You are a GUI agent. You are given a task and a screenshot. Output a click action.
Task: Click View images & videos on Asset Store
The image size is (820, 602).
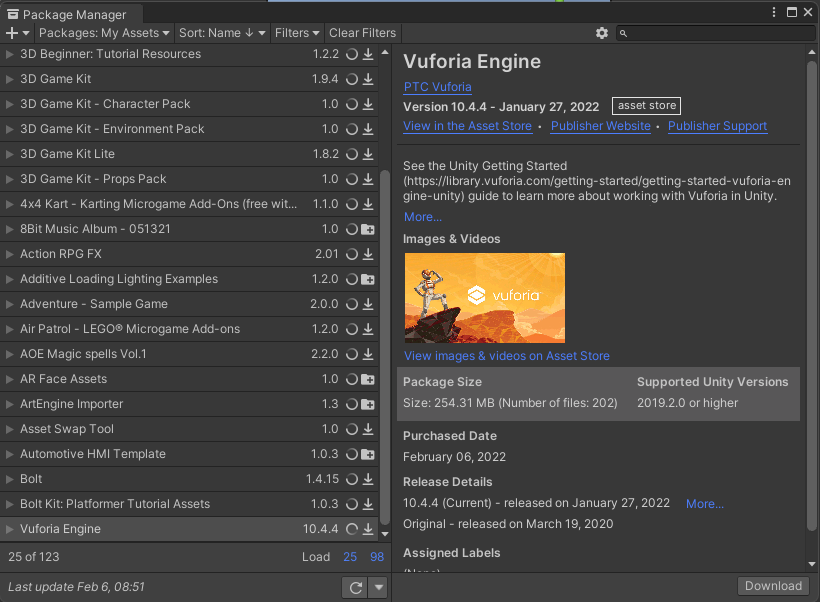[x=507, y=356]
